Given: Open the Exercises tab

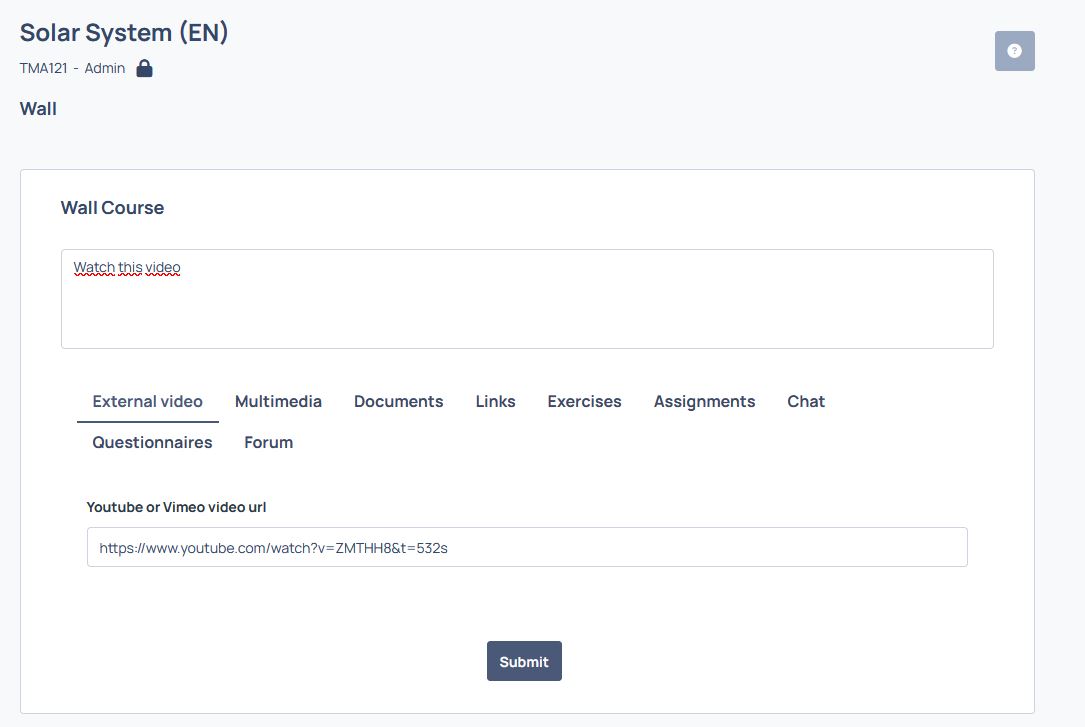Looking at the screenshot, I should point(584,401).
